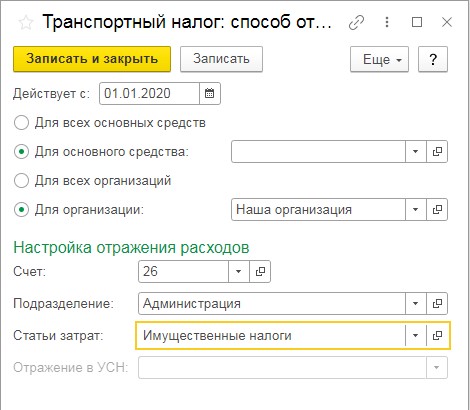Expand the основное средство dropdown list
This screenshot has width=470, height=410.
tap(416, 152)
